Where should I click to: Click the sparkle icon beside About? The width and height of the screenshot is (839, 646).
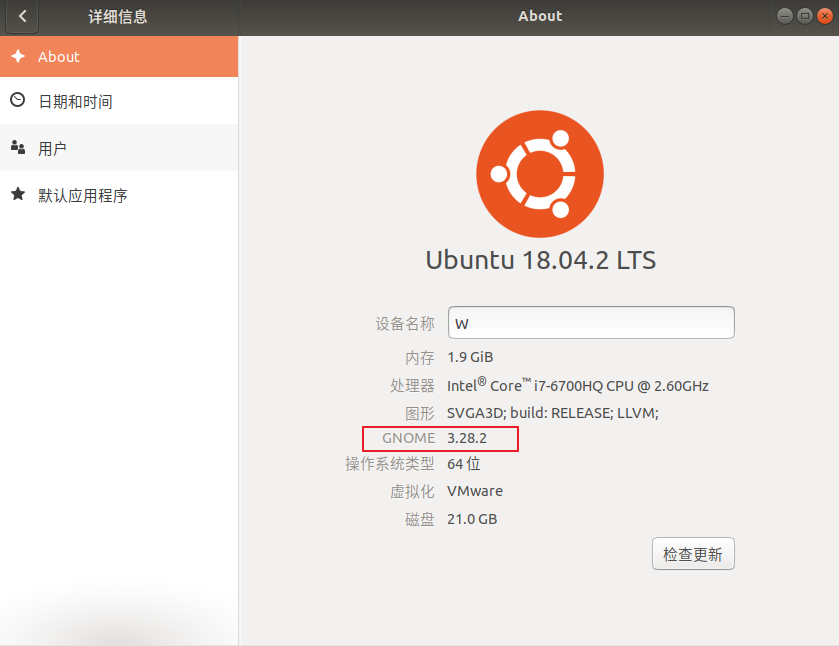(17, 56)
